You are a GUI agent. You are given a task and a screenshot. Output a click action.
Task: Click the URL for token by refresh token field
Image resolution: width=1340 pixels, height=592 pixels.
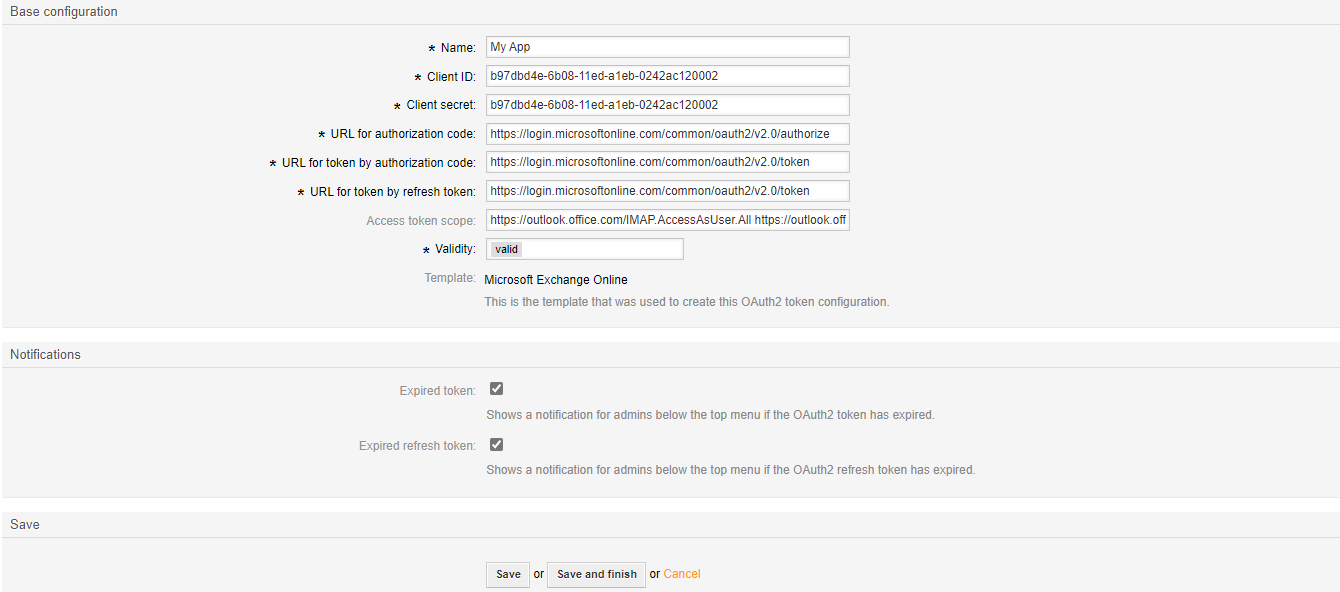coord(667,190)
